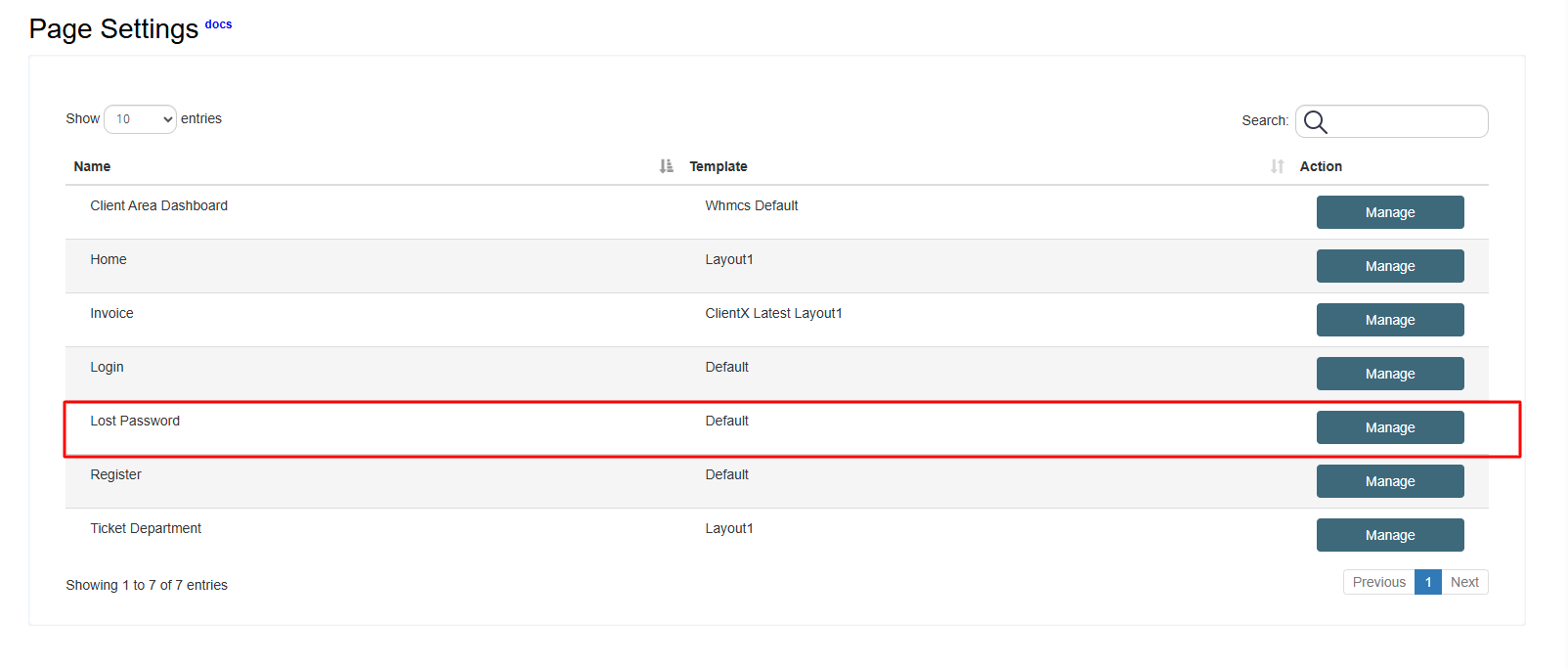
Task: Manage the Invoice page
Action: [1389, 320]
